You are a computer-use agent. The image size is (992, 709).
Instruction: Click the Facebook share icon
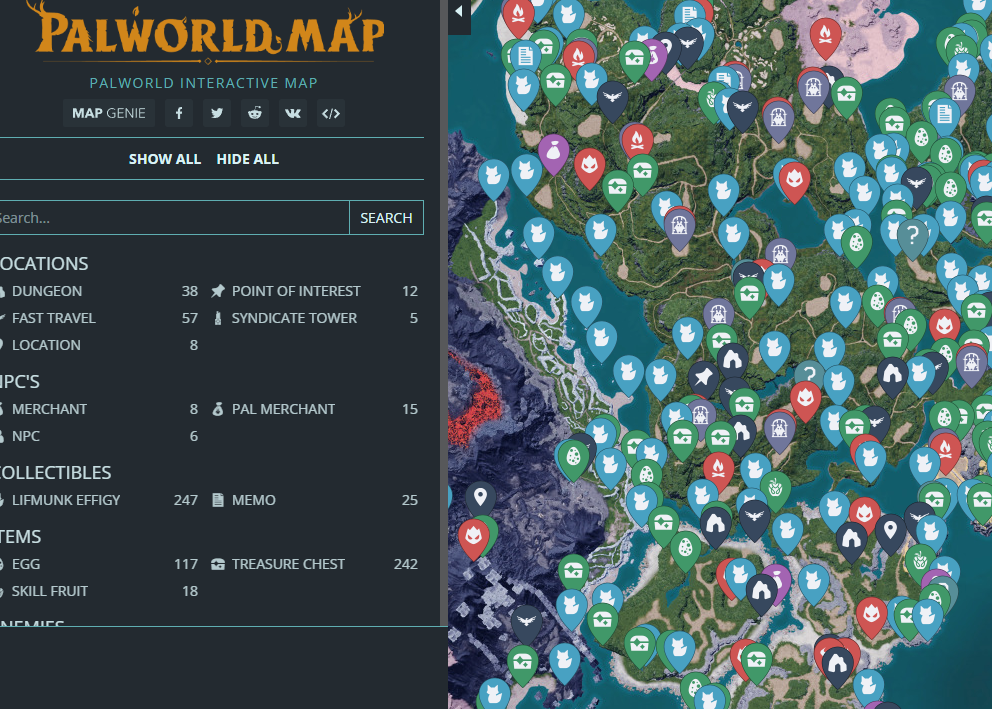pyautogui.click(x=179, y=113)
